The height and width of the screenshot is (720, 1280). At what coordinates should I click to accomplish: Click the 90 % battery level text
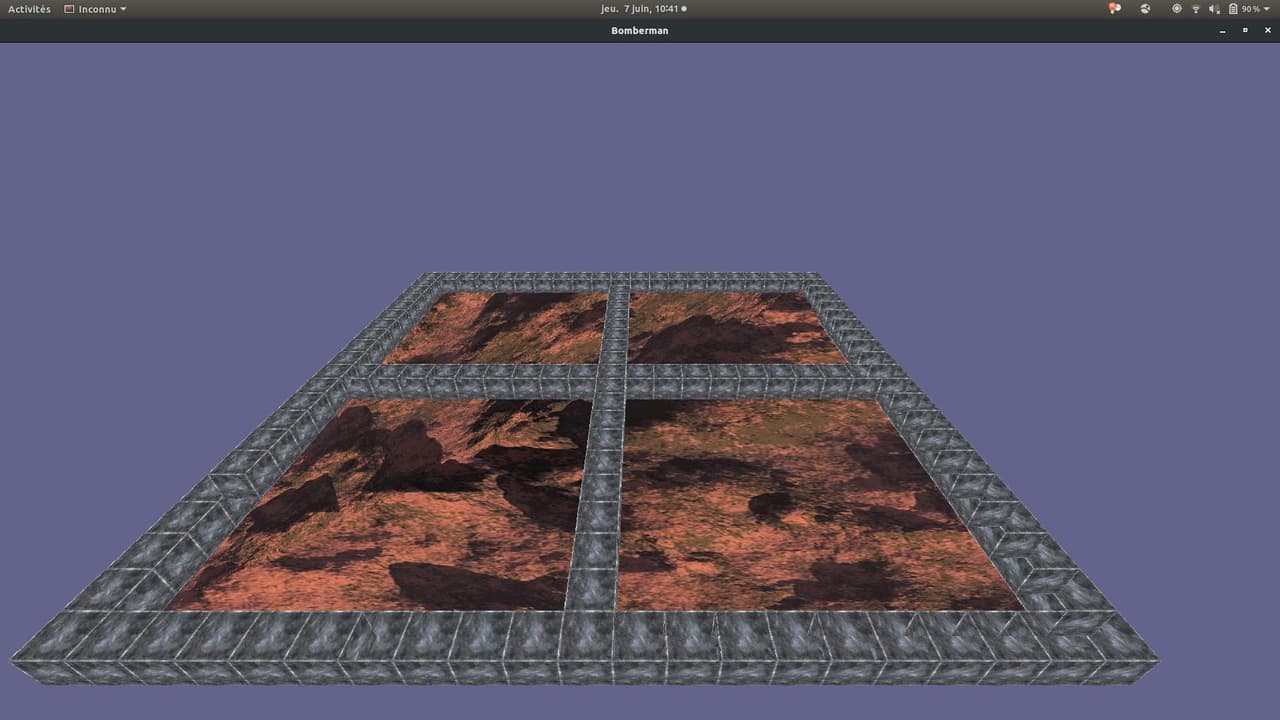tap(1251, 9)
